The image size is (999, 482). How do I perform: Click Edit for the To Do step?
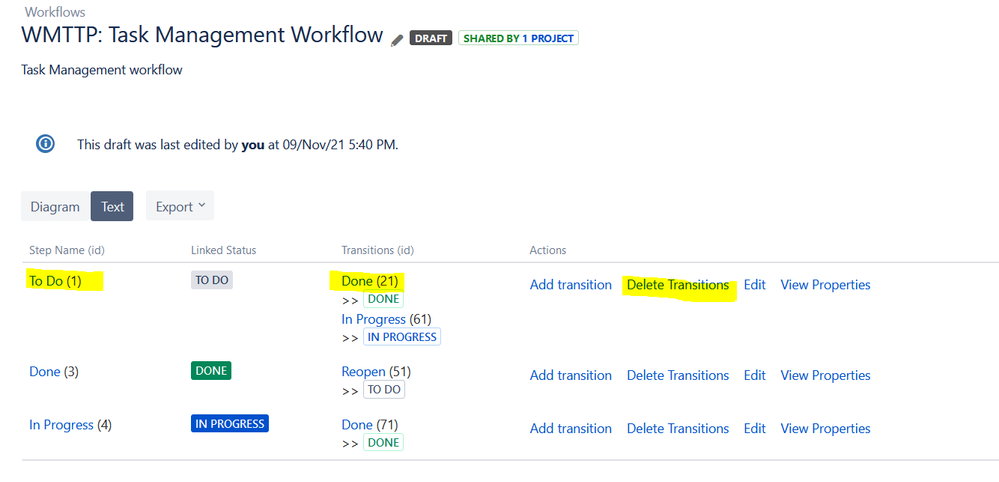point(754,285)
